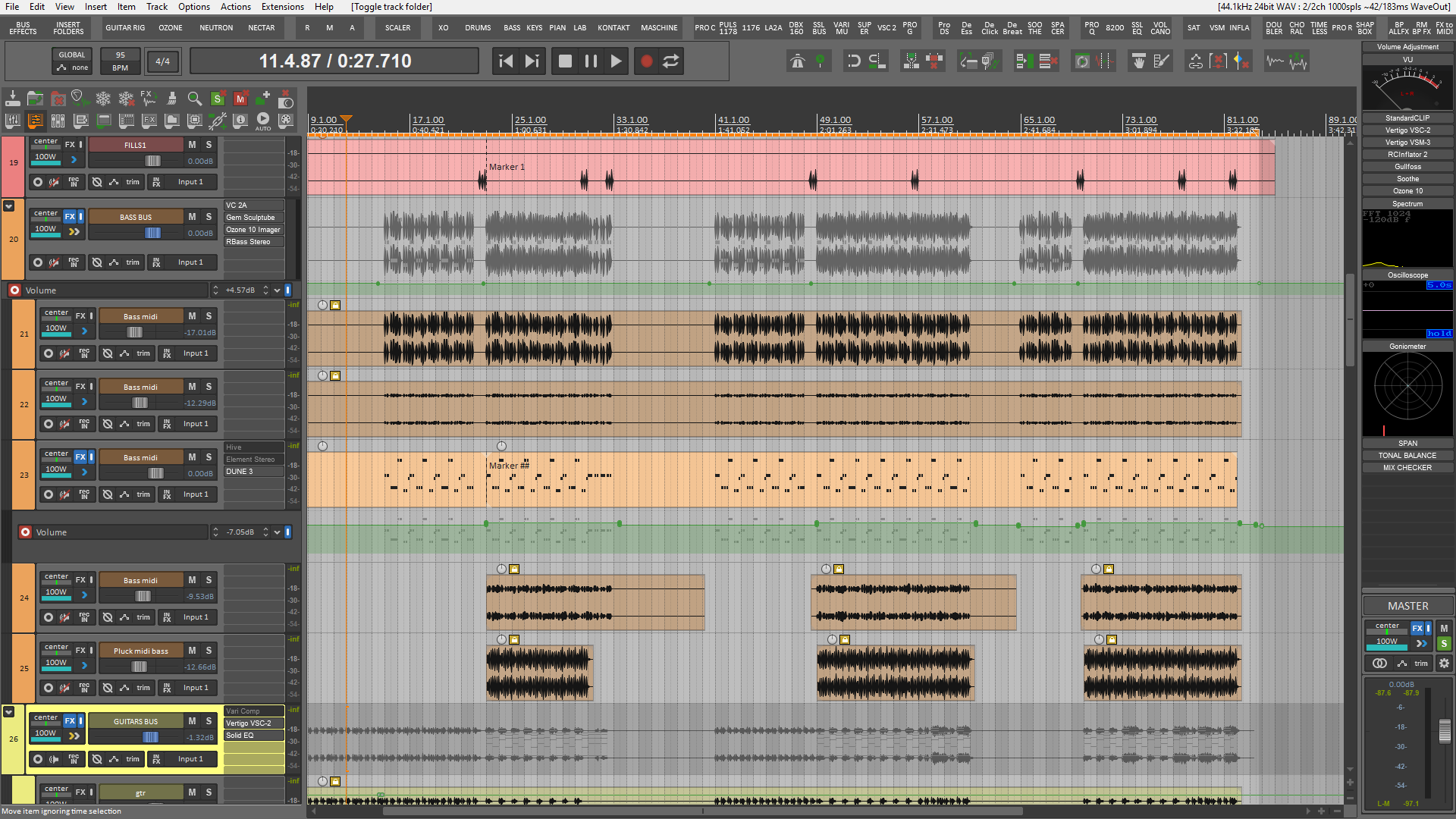Image resolution: width=1456 pixels, height=819 pixels.
Task: Open BASS BUS Volume envelope dropdown arrow
Action: coord(277,290)
